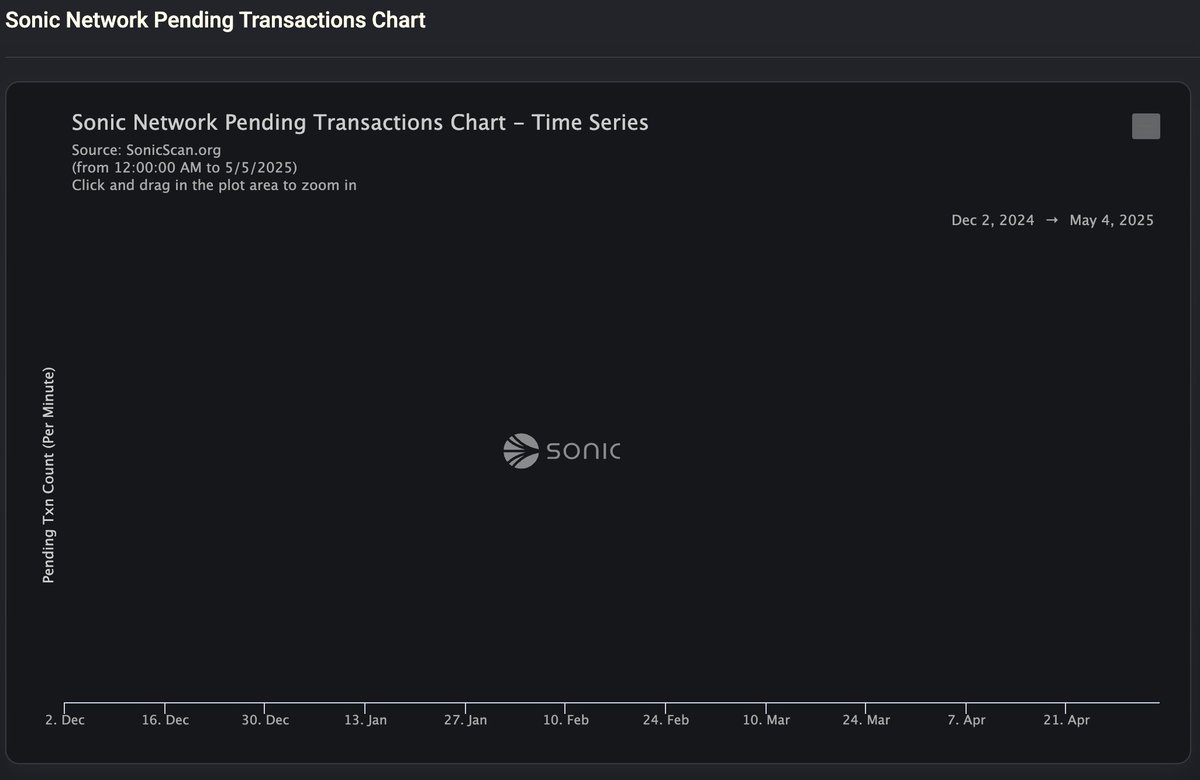Screen dimensions: 1200x780
Task: Select the 2. Dec axis label
Action: [x=65, y=720]
